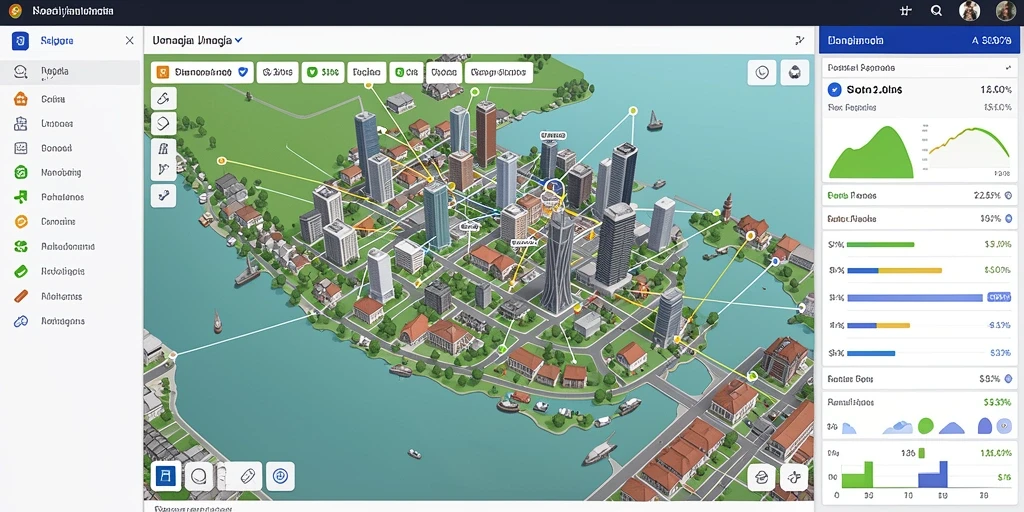Click the orange Canacine sidebar icon
The height and width of the screenshot is (512, 1024).
[x=21, y=221]
